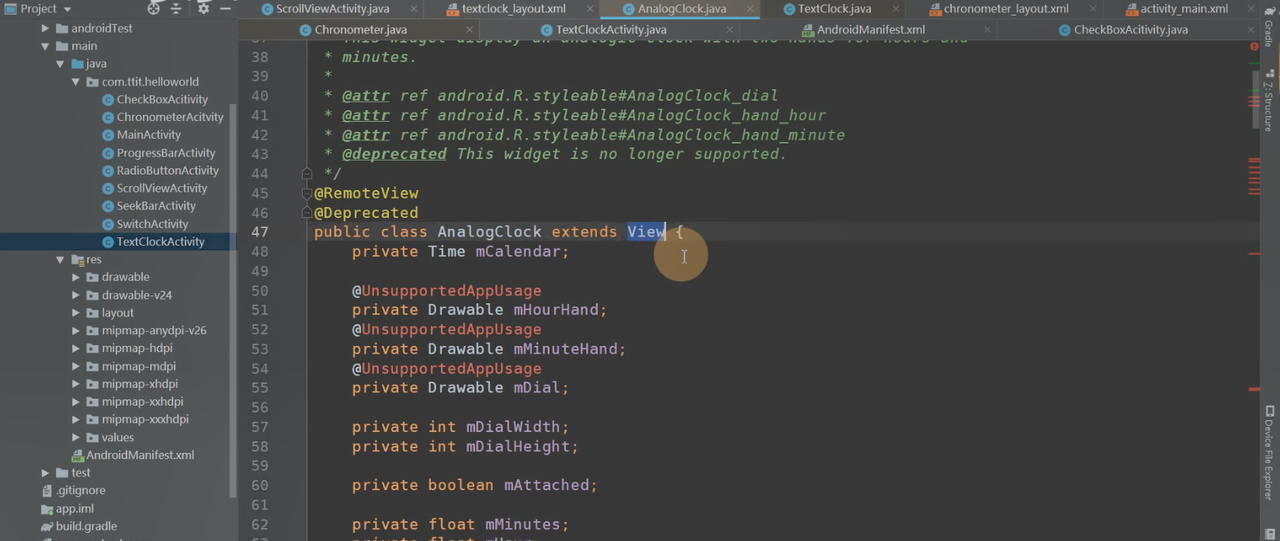Expand the layout folder

pyautogui.click(x=77, y=313)
